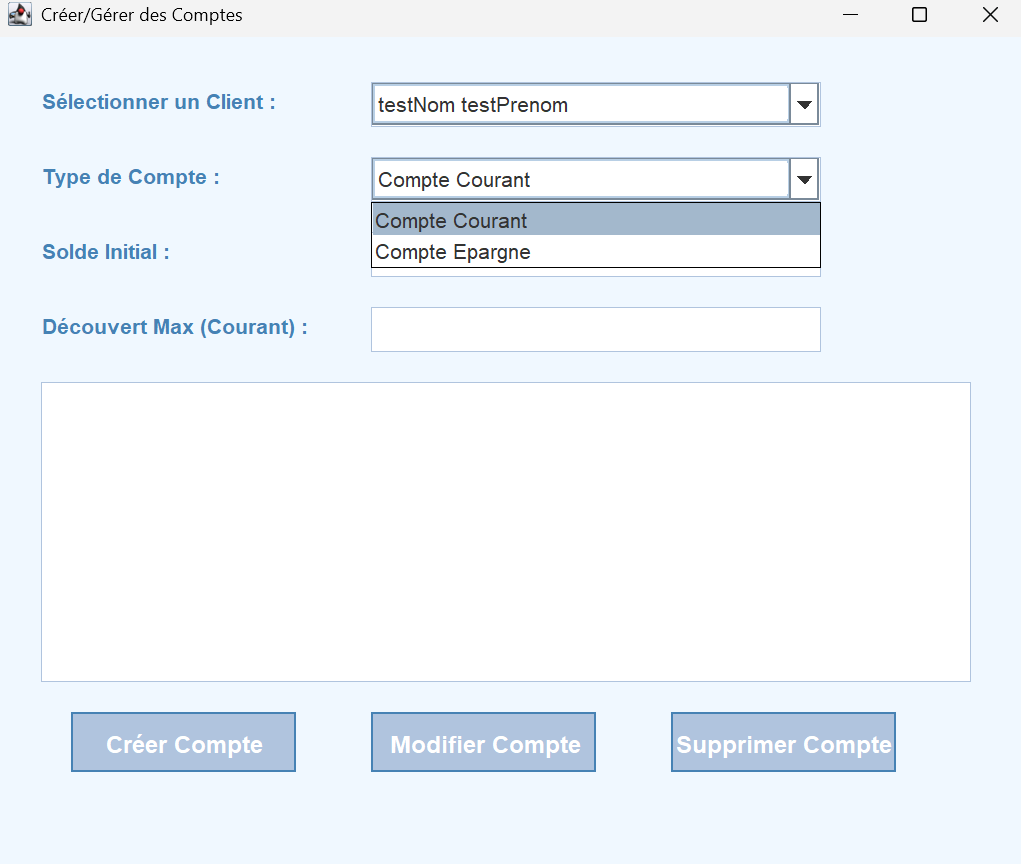Open the client selection dropdown arrow

804,104
